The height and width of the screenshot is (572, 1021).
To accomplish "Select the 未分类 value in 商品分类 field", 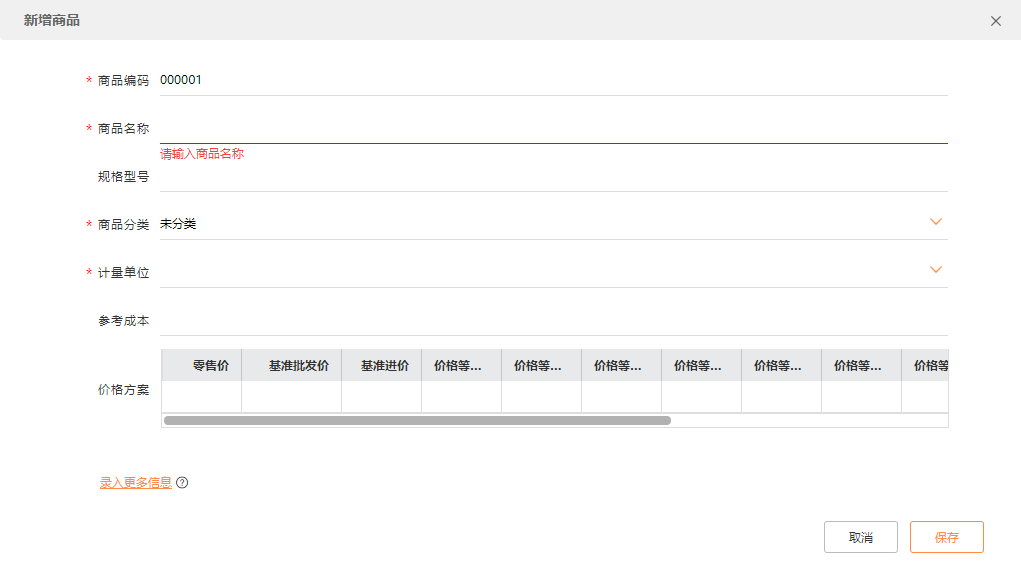I will [x=178, y=224].
